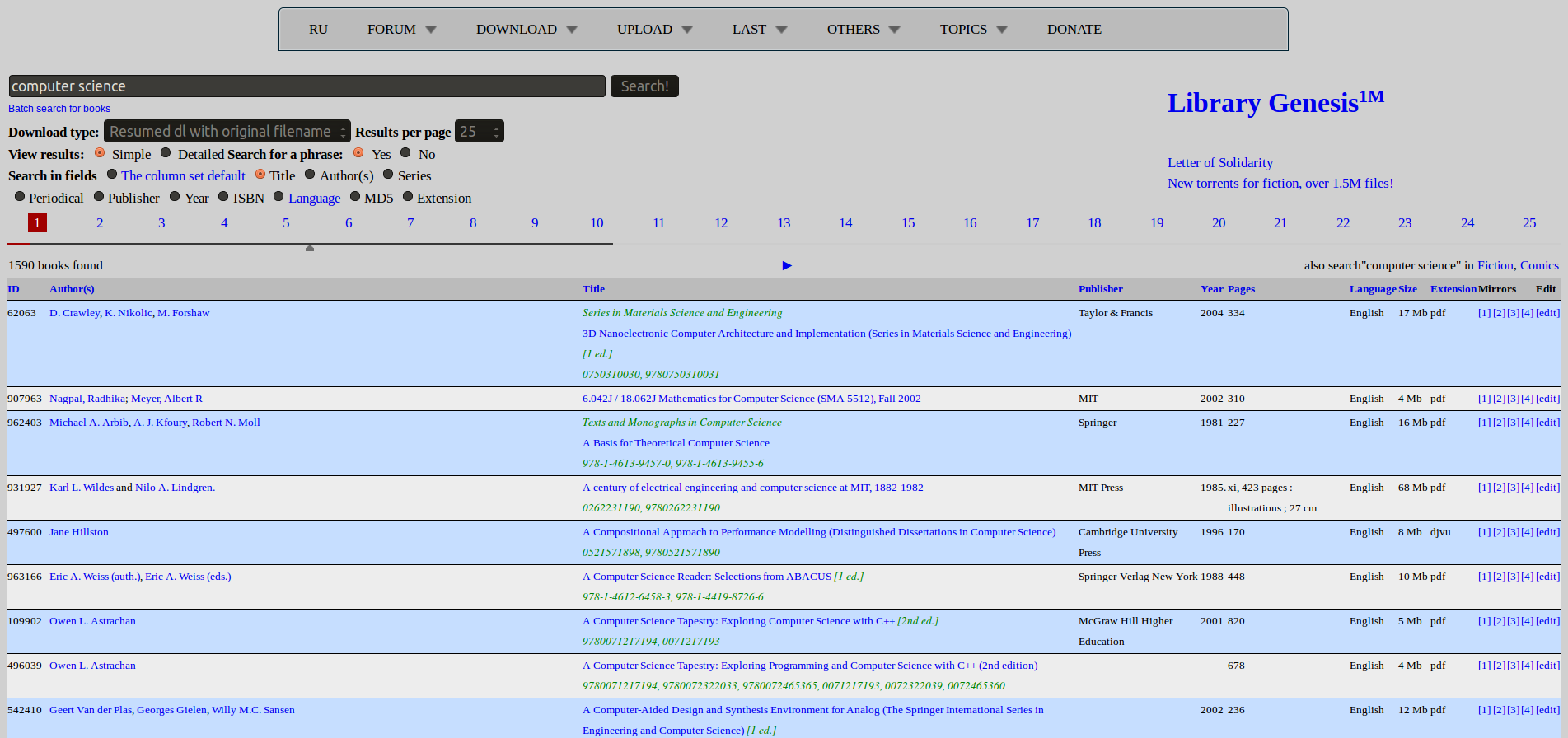This screenshot has width=1568, height=738.
Task: Select the Detailed view results radio
Action: click(166, 153)
